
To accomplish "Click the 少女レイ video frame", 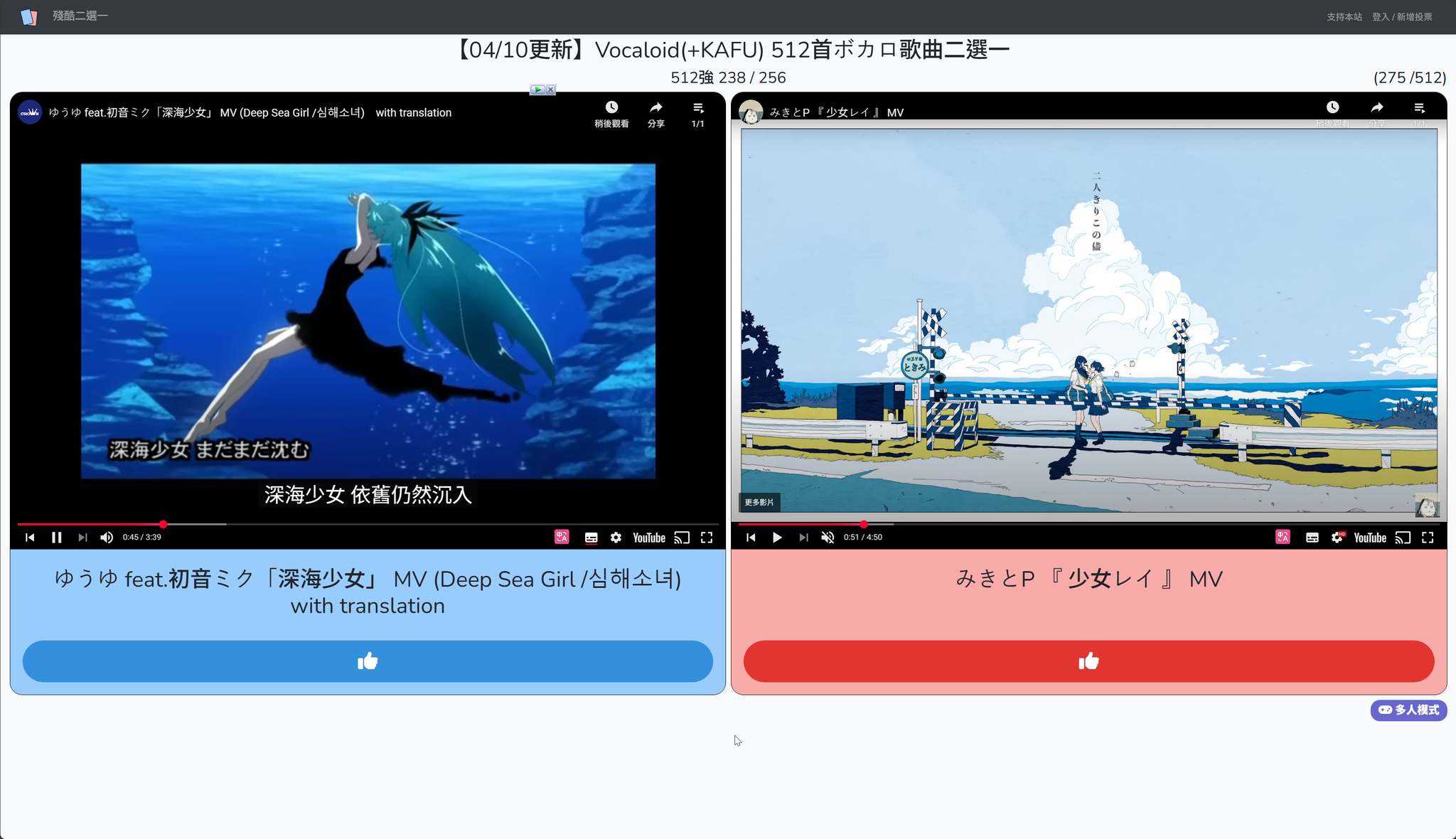I will point(1088,320).
